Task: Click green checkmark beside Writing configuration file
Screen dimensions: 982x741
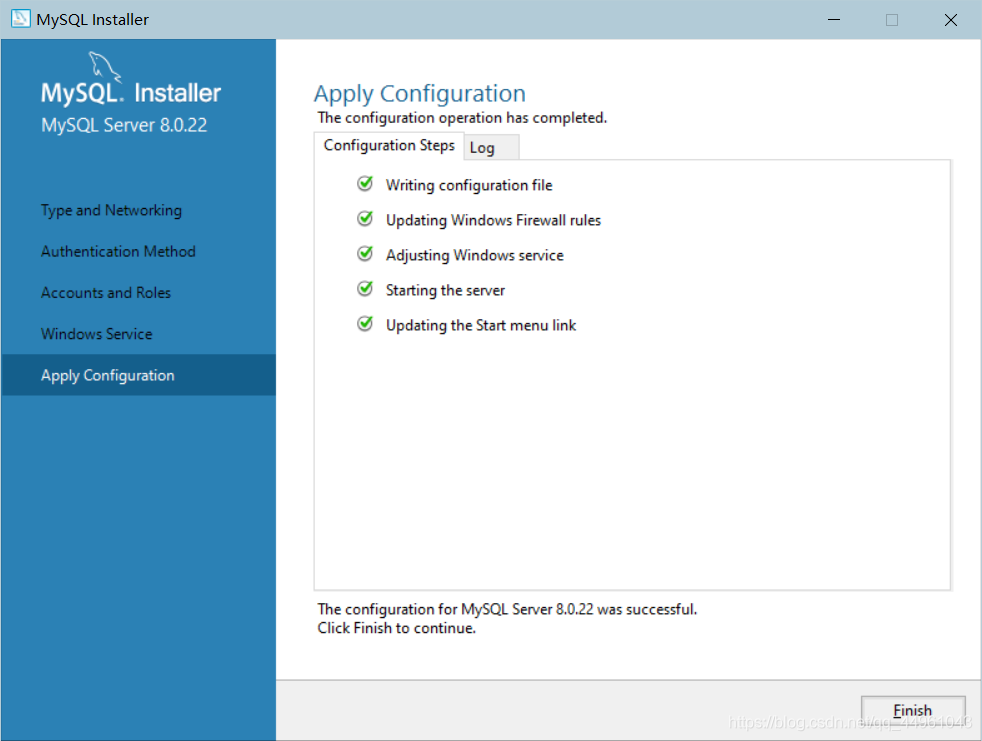Action: click(x=365, y=184)
